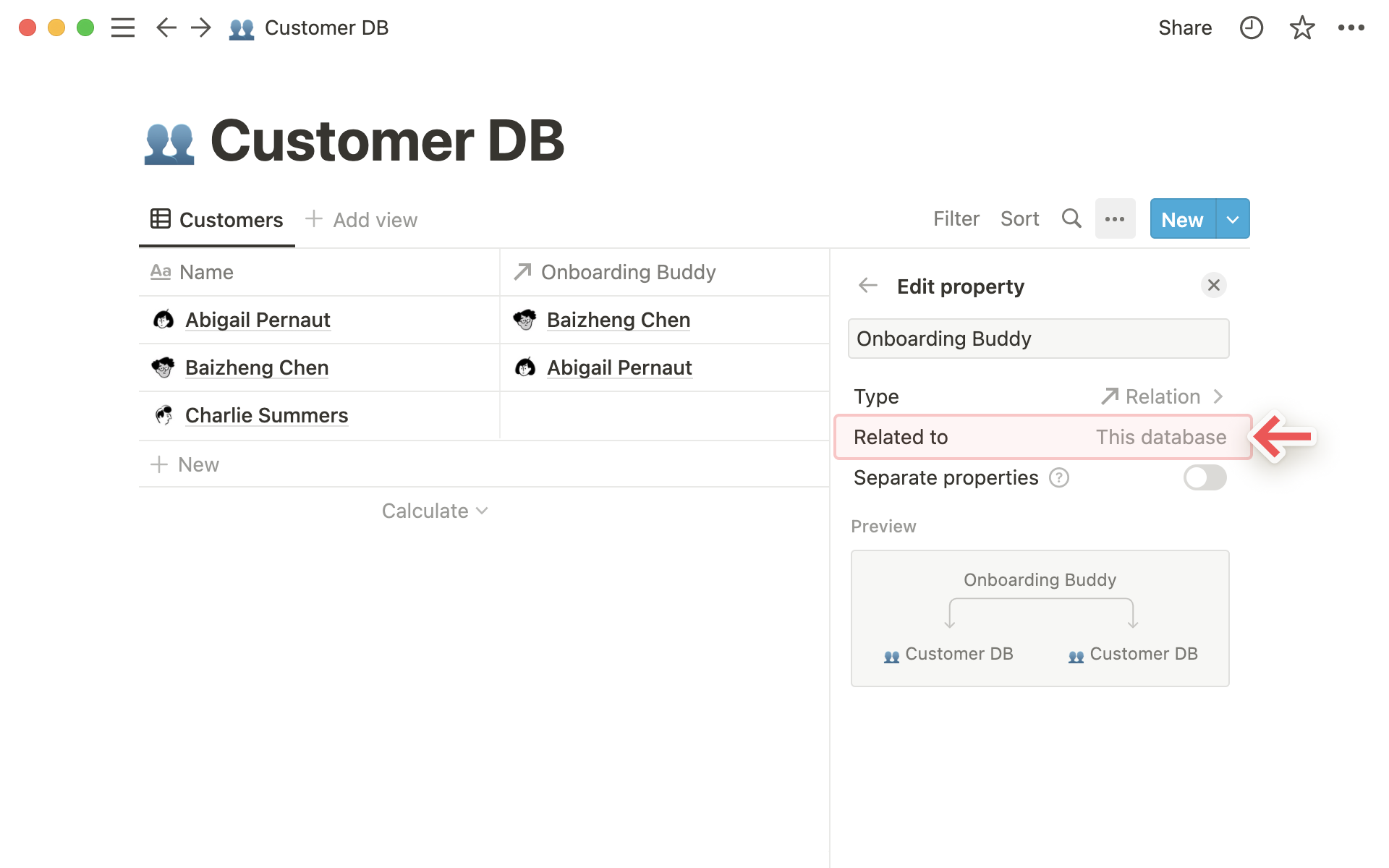
Task: Click the New entry dropdown arrow
Action: pos(1232,219)
